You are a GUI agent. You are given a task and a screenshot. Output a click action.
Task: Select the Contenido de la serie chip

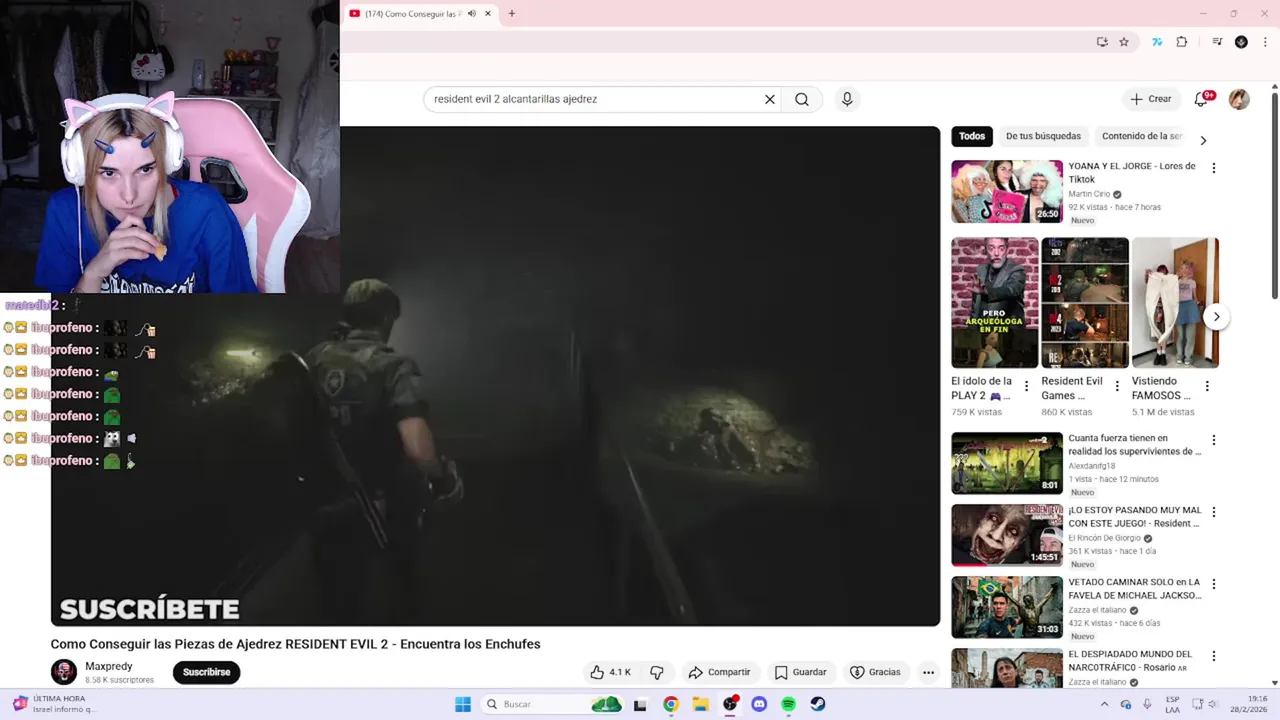point(1141,136)
